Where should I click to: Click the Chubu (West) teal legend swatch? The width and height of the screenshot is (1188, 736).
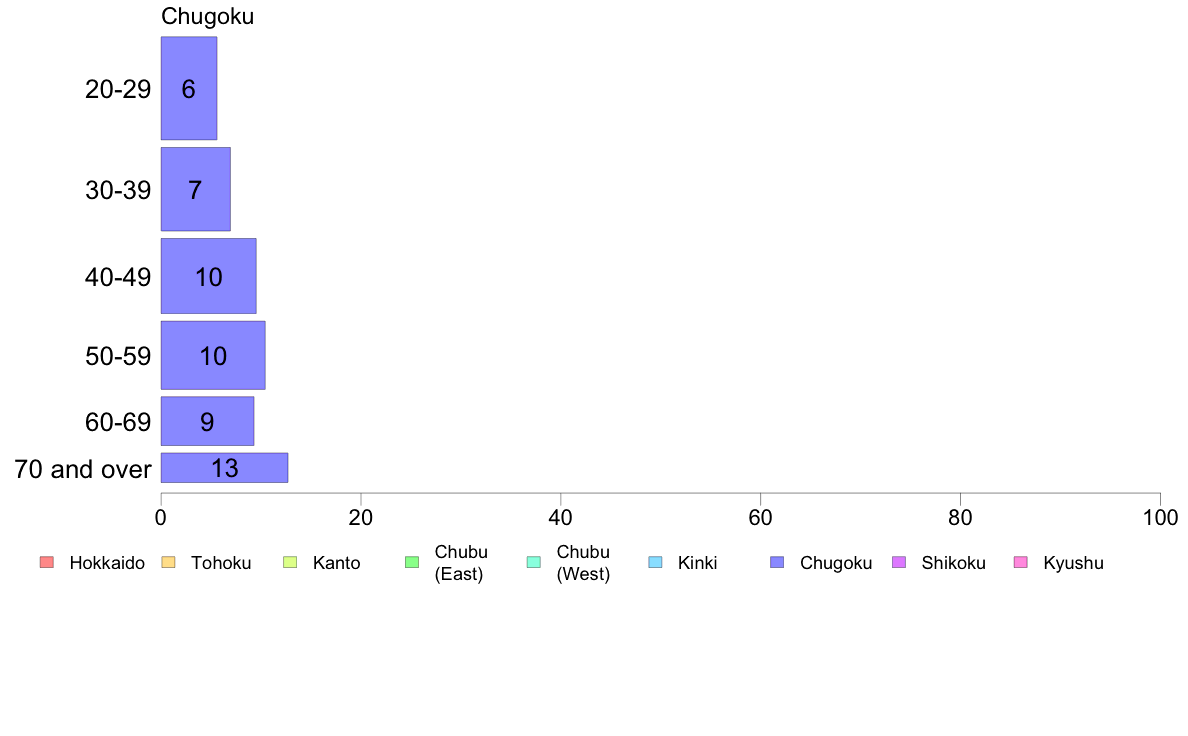pyautogui.click(x=533, y=562)
